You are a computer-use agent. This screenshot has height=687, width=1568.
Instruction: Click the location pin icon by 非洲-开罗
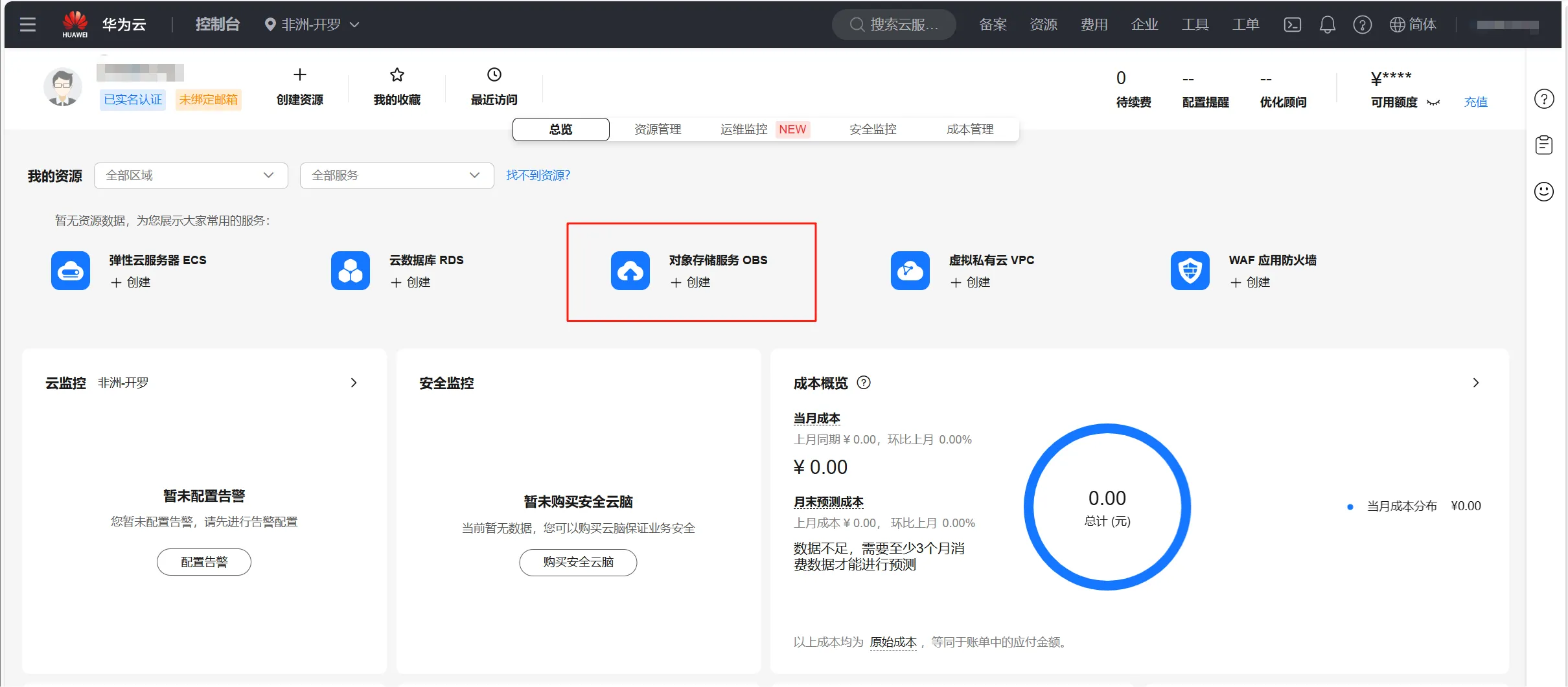point(270,25)
